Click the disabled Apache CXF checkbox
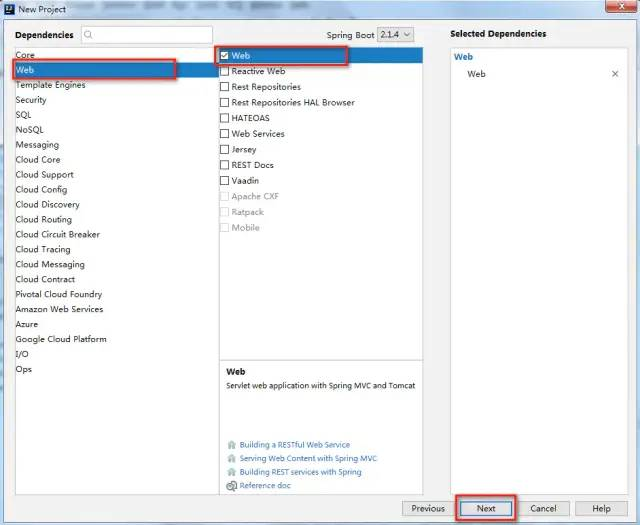Screen dimensions: 640x525 pyautogui.click(x=224, y=196)
